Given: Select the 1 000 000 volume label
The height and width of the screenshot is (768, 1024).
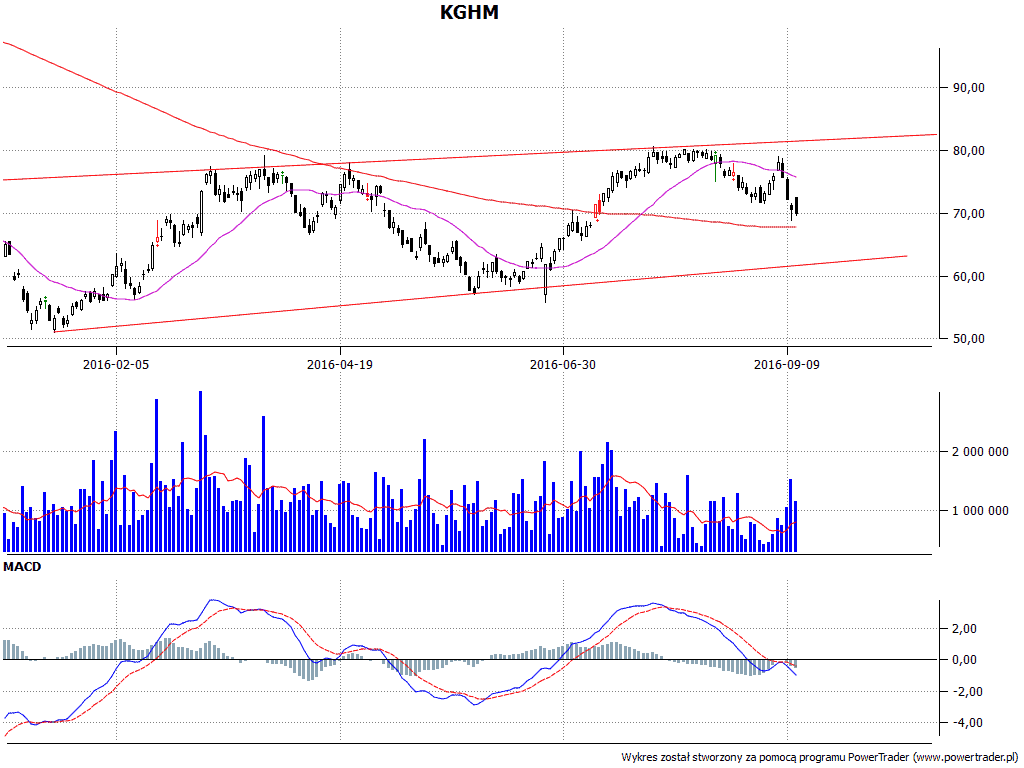Looking at the screenshot, I should click(979, 511).
